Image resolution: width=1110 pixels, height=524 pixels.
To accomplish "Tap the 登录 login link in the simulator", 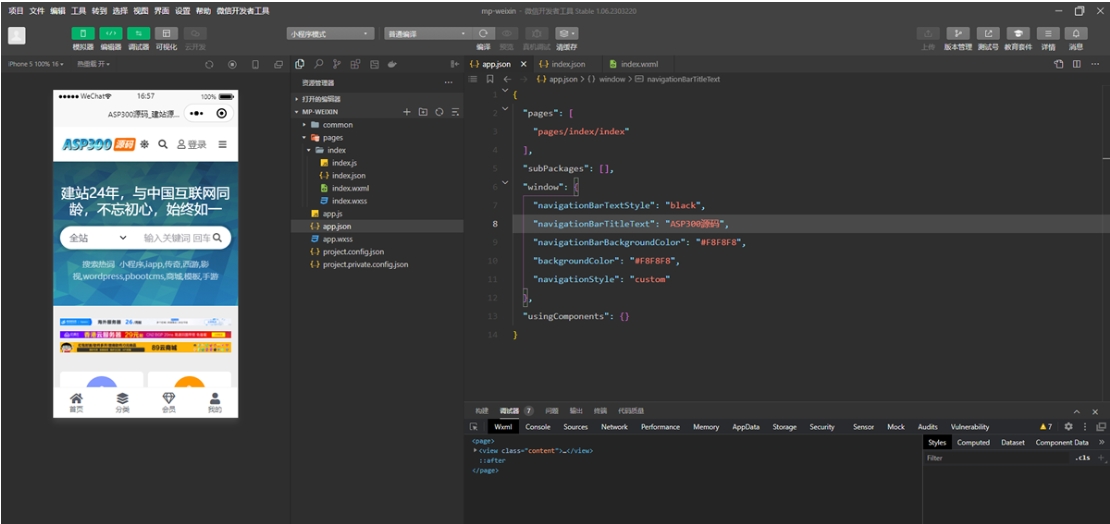I will pos(191,144).
